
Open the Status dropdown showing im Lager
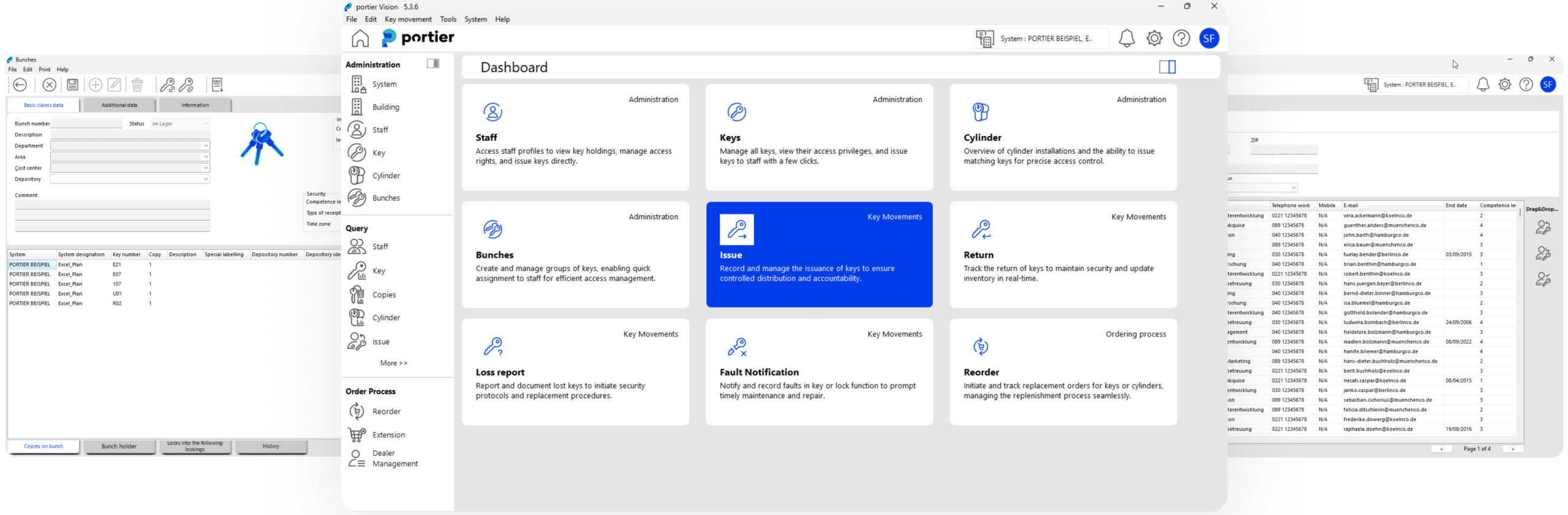[x=180, y=124]
